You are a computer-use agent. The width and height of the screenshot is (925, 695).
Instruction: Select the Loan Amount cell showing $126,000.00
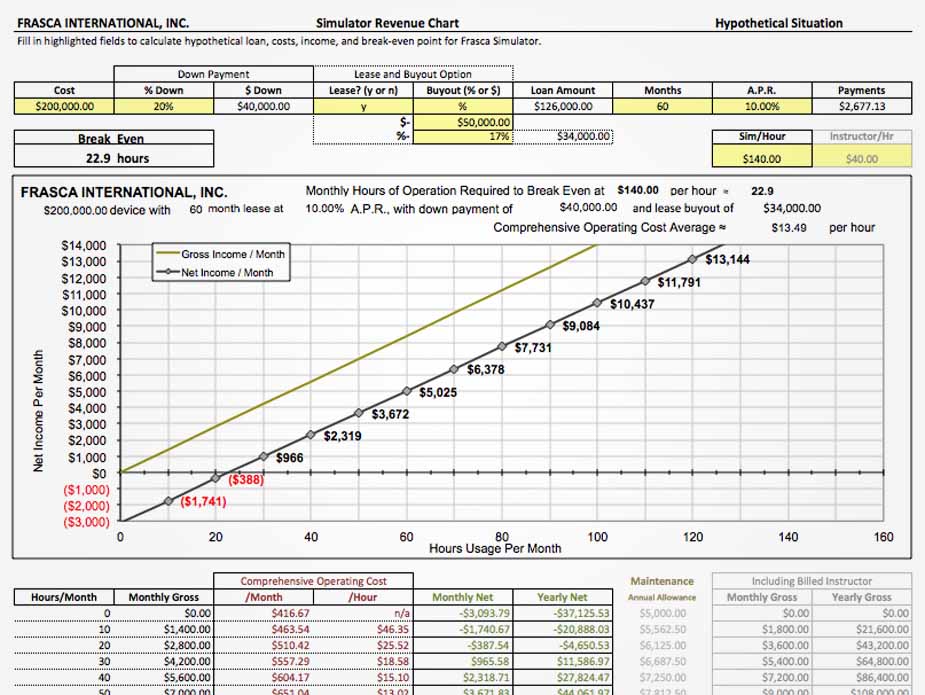tap(563, 106)
